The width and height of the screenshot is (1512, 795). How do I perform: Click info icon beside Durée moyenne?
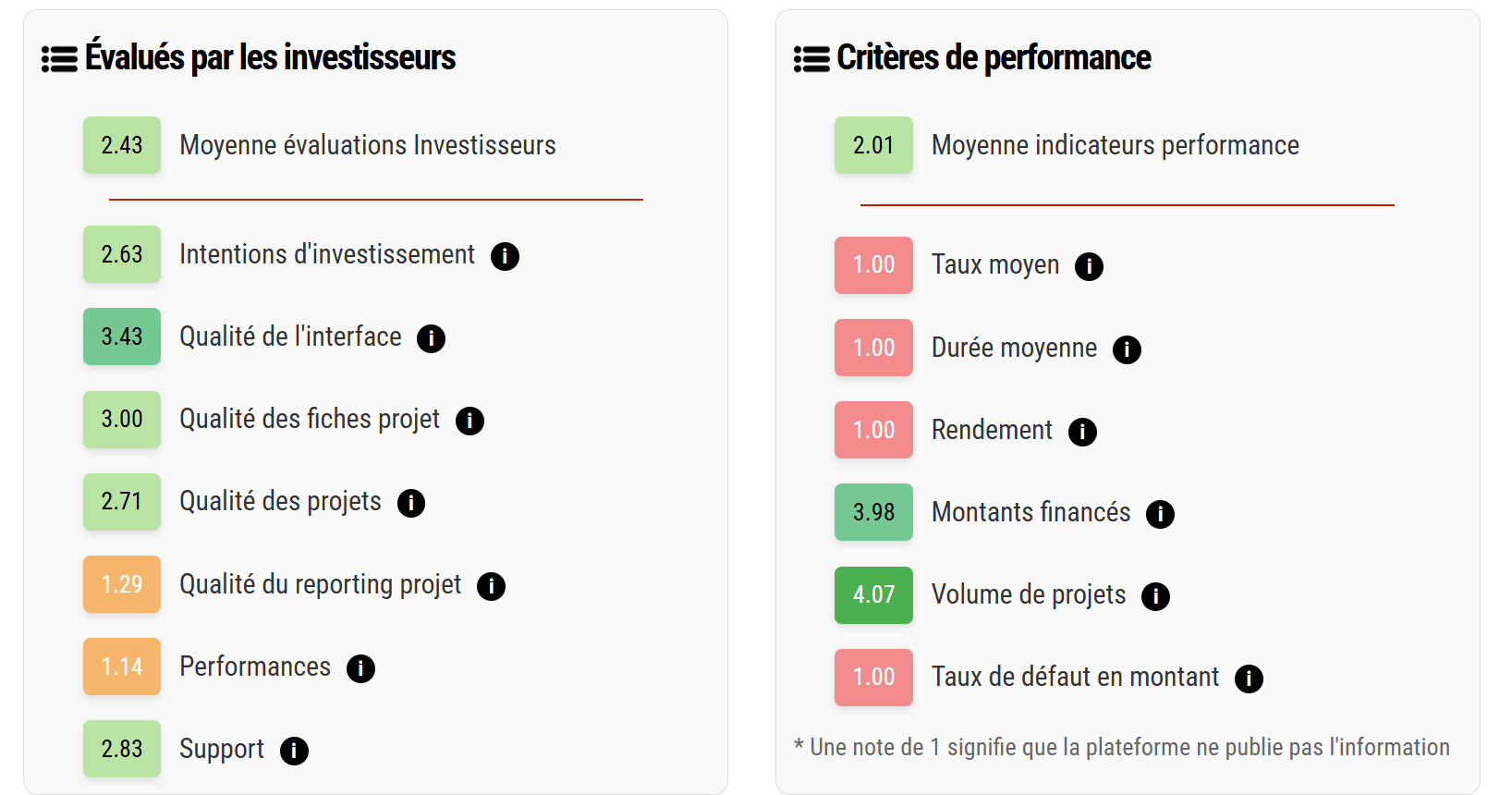(1127, 349)
